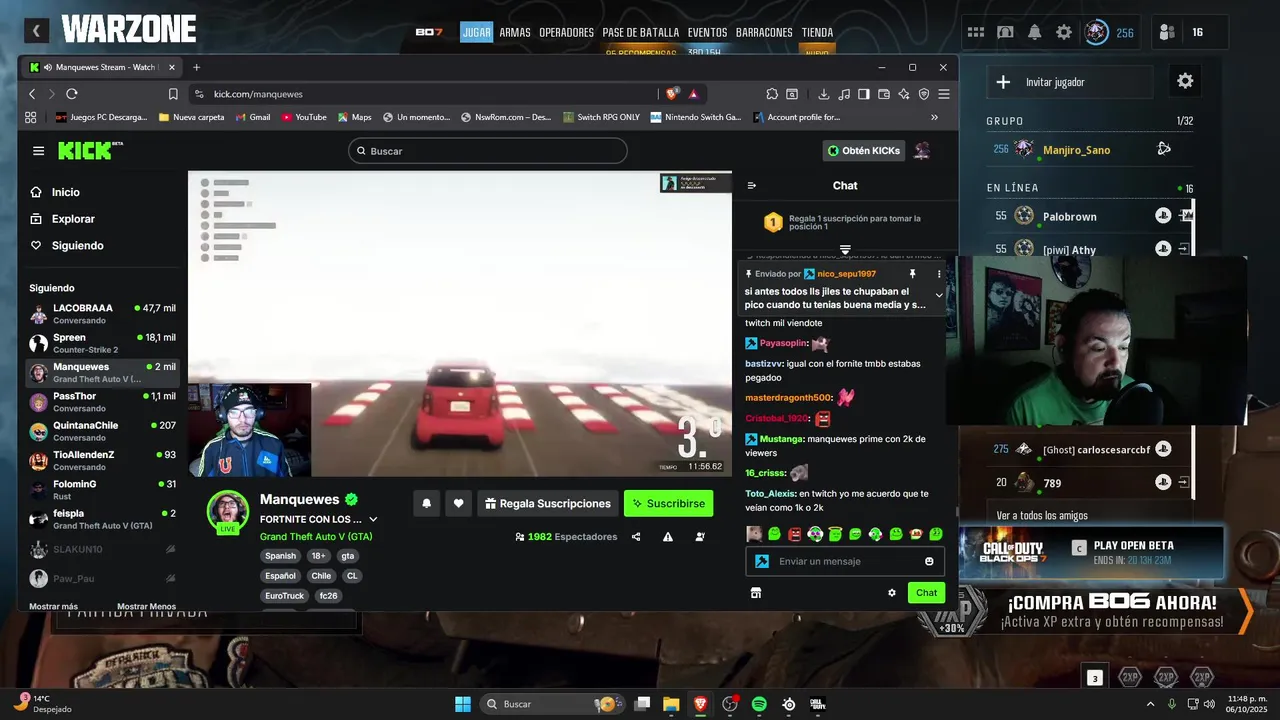Enable notifications bell for Manquewes
1280x720 pixels.
click(426, 504)
